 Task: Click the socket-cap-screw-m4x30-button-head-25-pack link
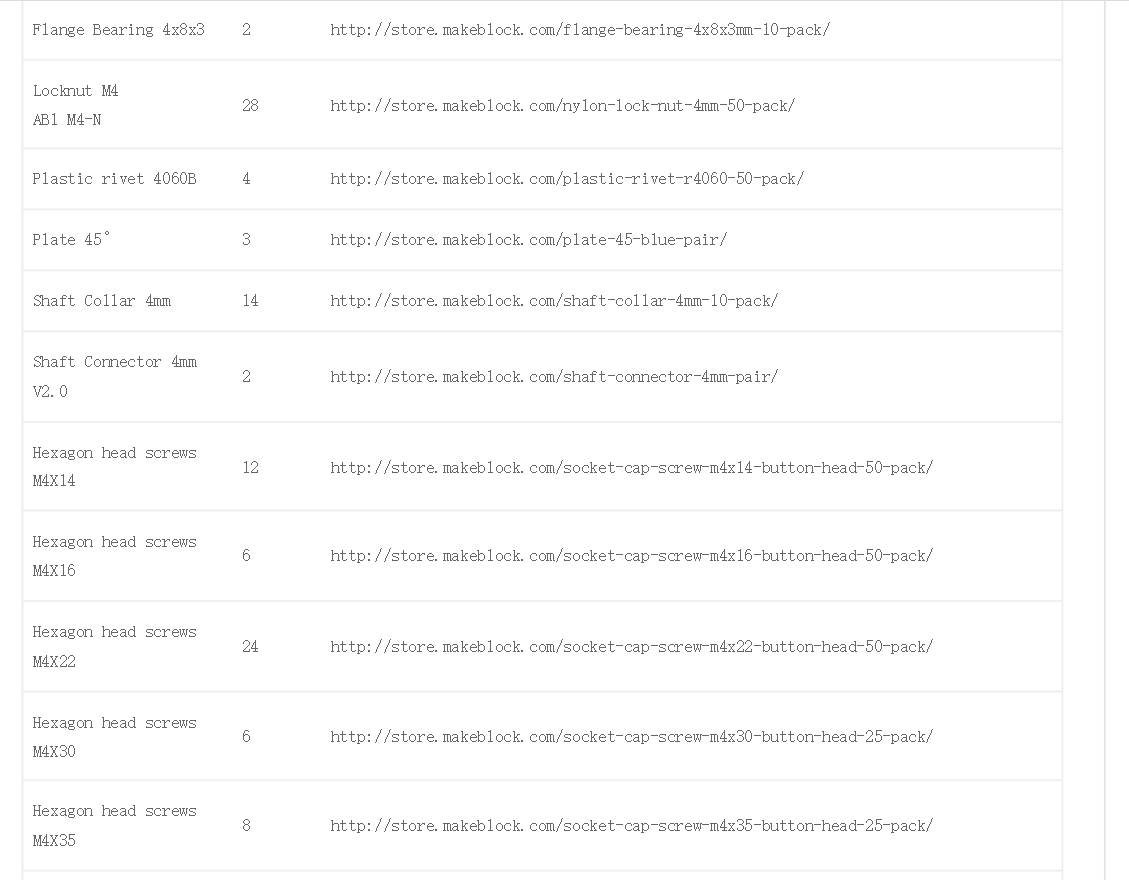[x=631, y=737]
